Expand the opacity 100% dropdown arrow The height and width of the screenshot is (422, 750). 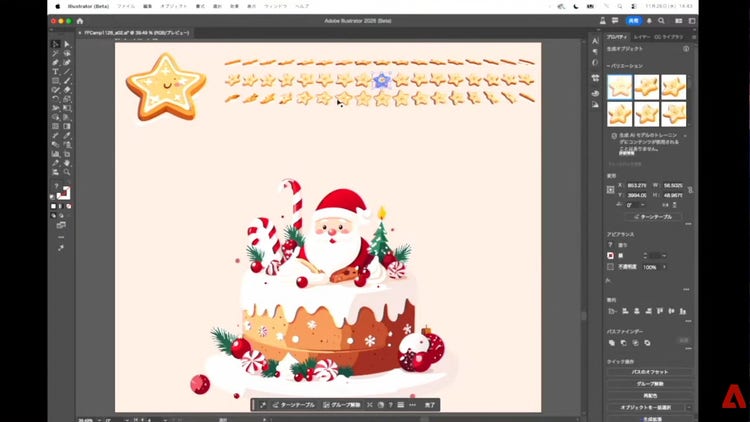tap(665, 267)
